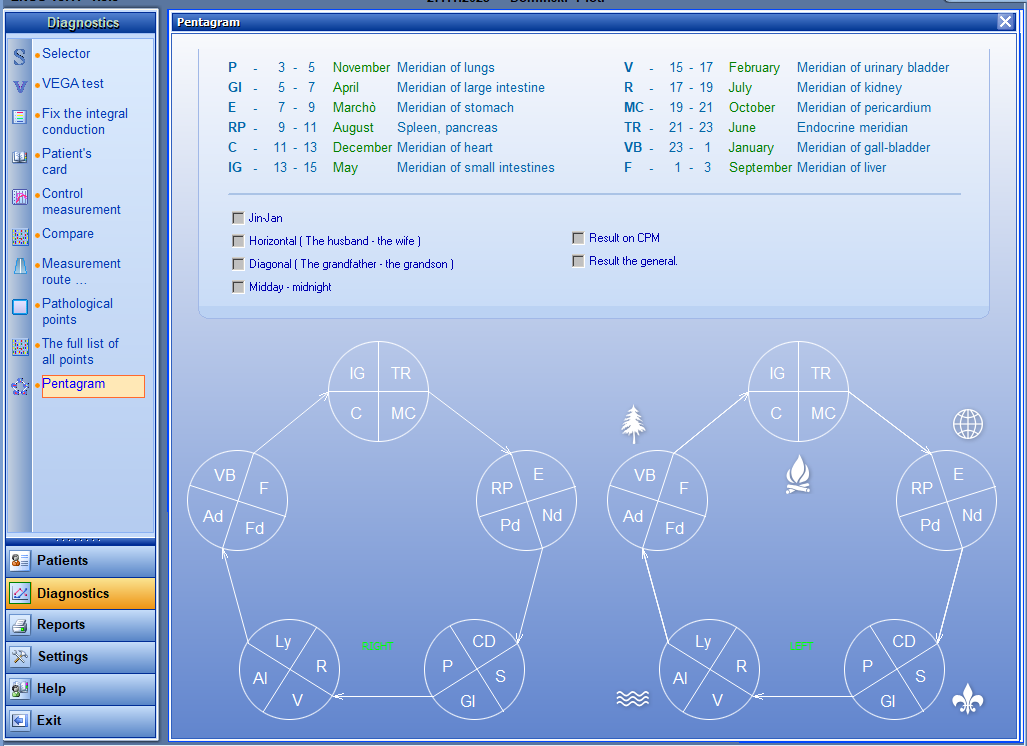Click the Compare grid icon
Image resolution: width=1027 pixels, height=746 pixels.
pos(20,237)
